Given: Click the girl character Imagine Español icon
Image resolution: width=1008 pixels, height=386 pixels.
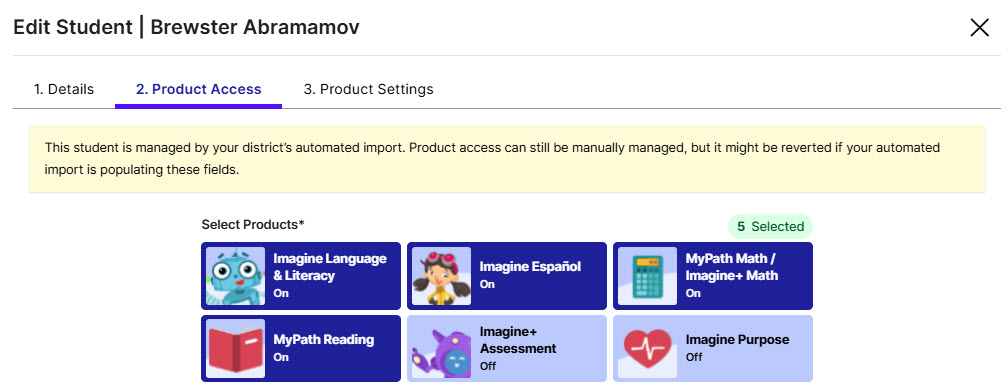Looking at the screenshot, I should (441, 276).
